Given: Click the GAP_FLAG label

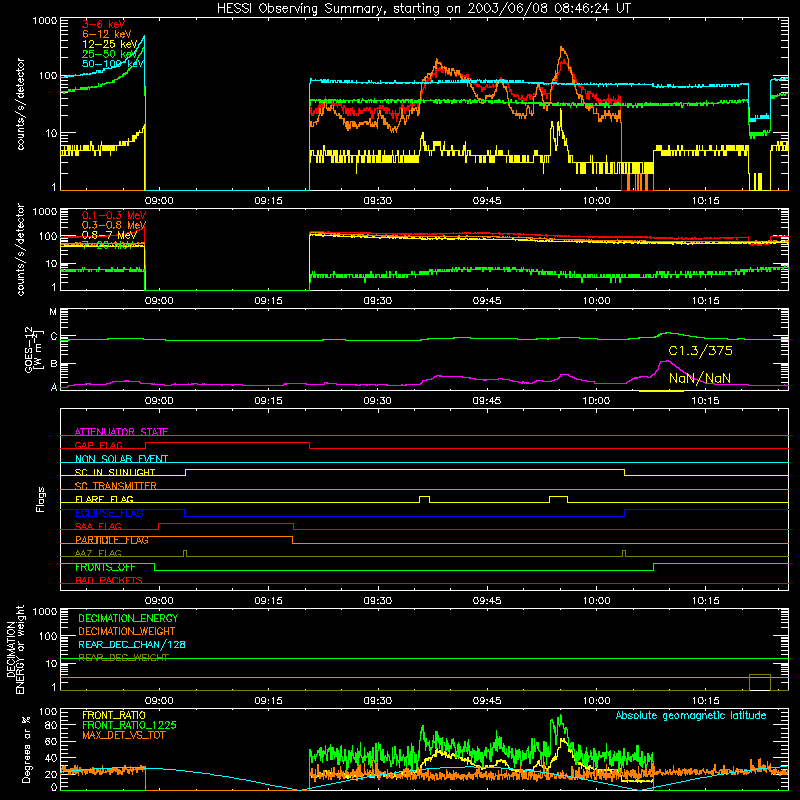Looking at the screenshot, I should (98, 445).
